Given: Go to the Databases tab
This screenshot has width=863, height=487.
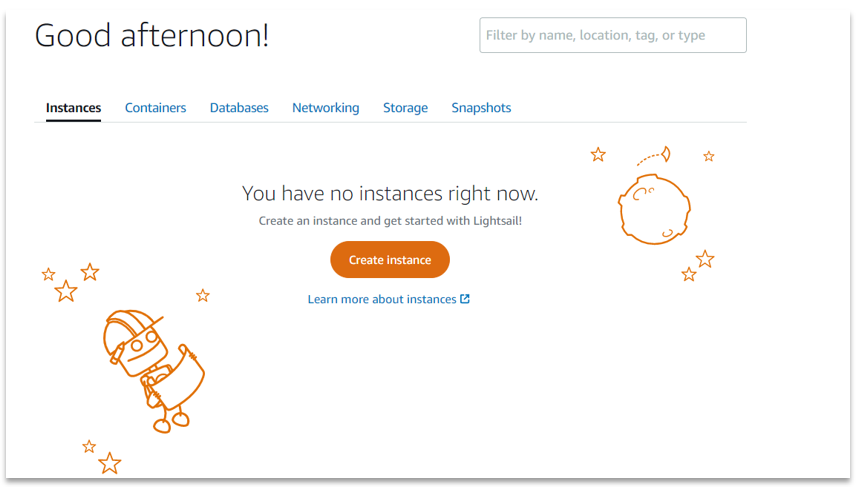Looking at the screenshot, I should click(x=239, y=108).
